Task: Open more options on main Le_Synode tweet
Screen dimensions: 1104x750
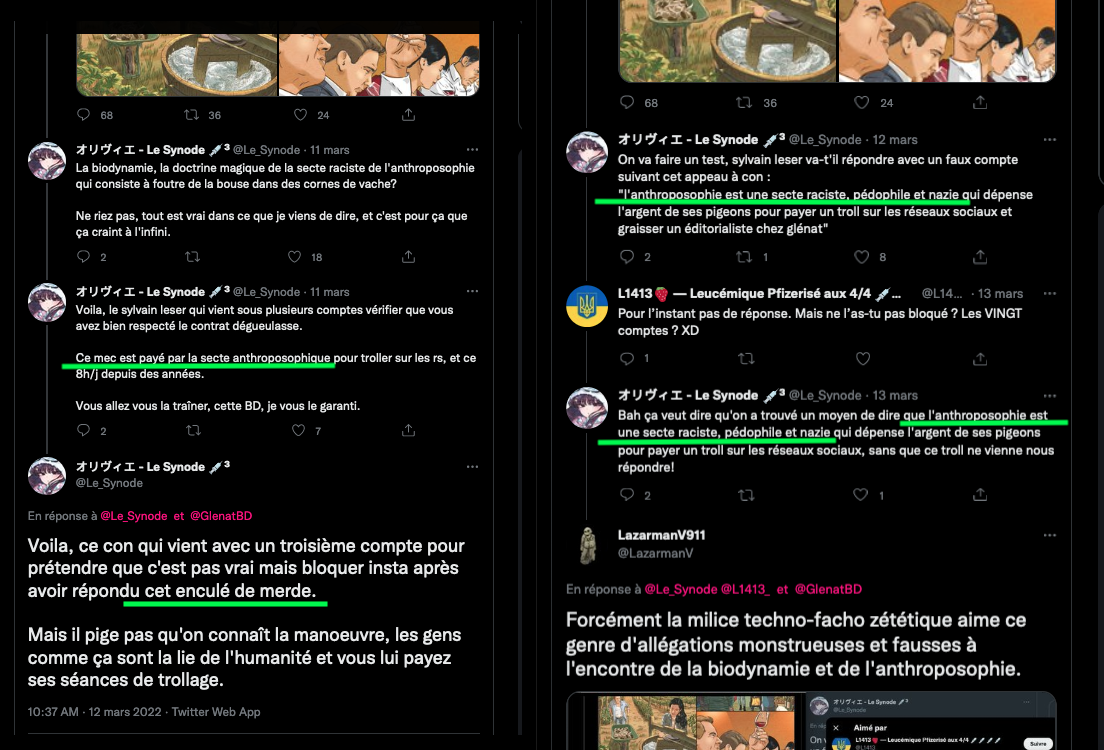Action: (x=472, y=466)
